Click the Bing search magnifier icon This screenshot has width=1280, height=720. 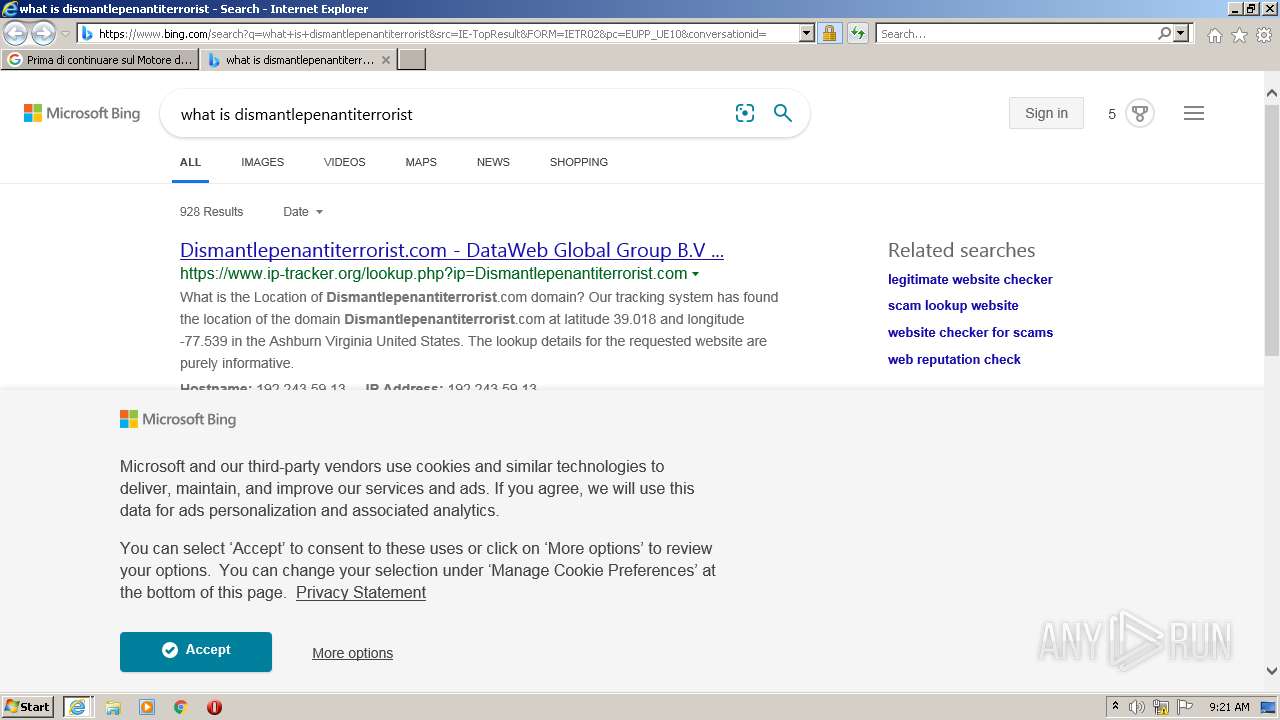783,113
